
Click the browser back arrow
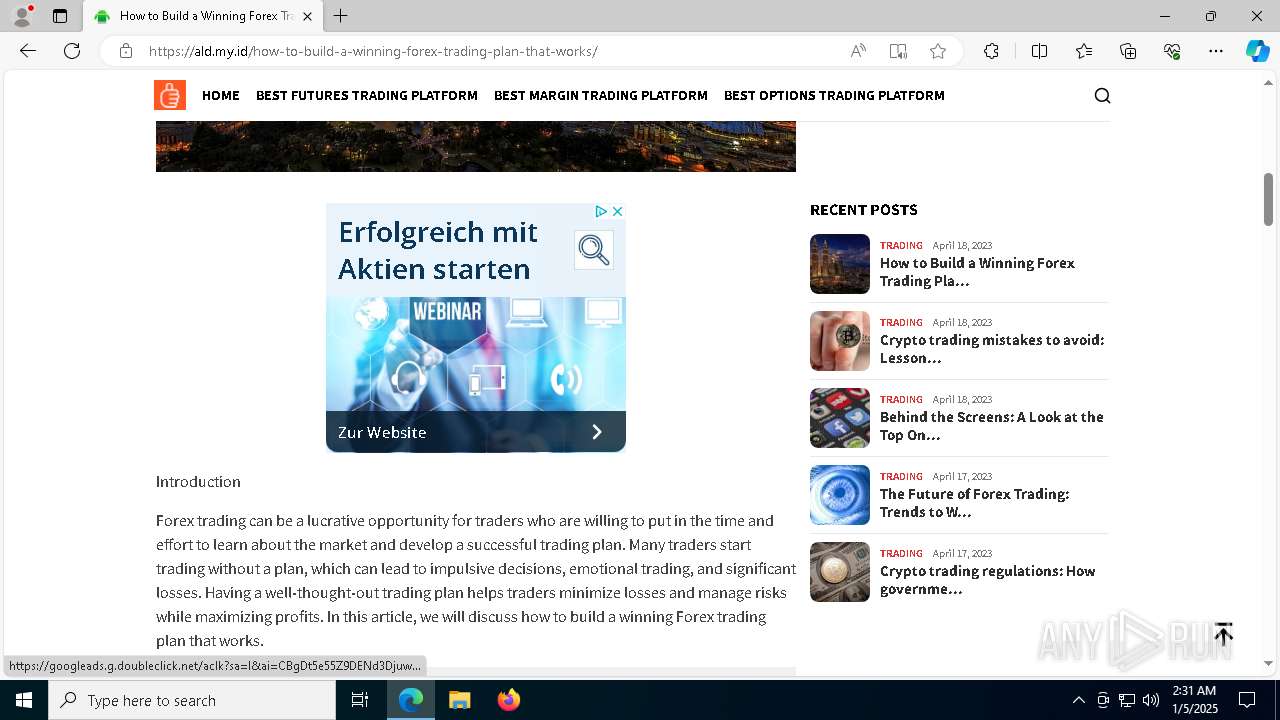click(x=28, y=51)
